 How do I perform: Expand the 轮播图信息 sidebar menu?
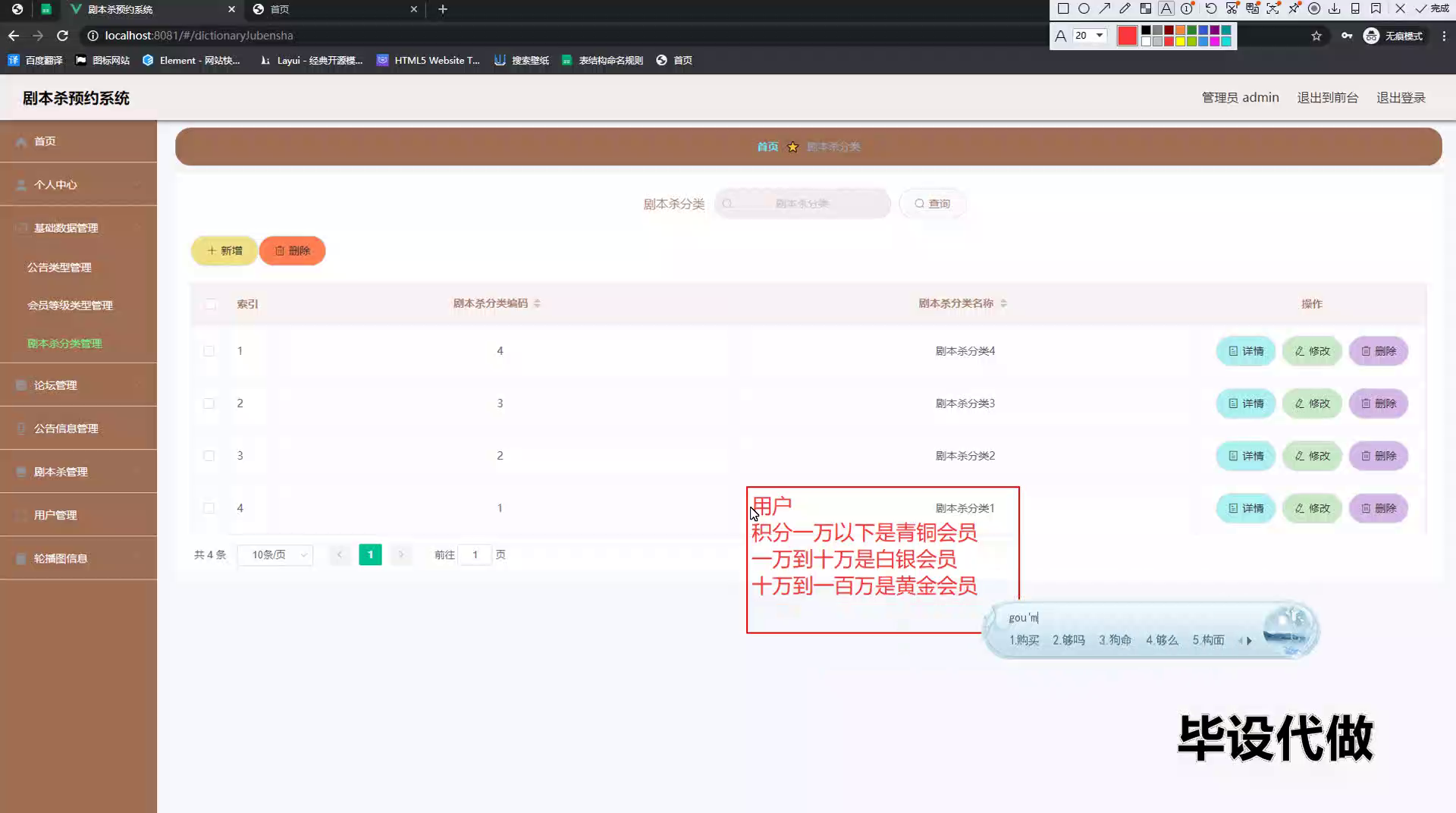click(79, 558)
